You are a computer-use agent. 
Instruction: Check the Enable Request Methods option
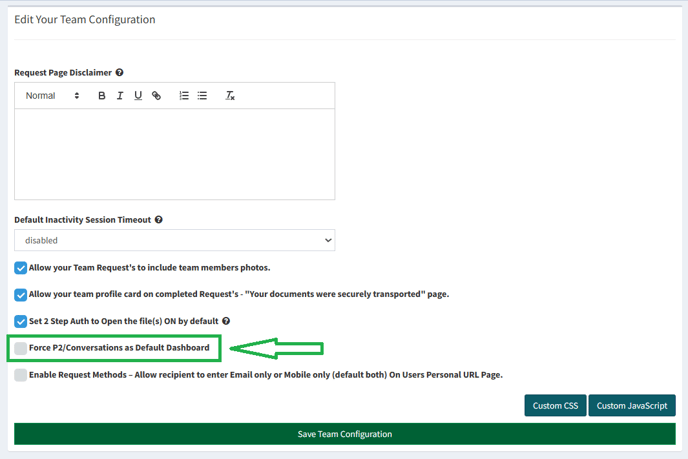[21, 375]
